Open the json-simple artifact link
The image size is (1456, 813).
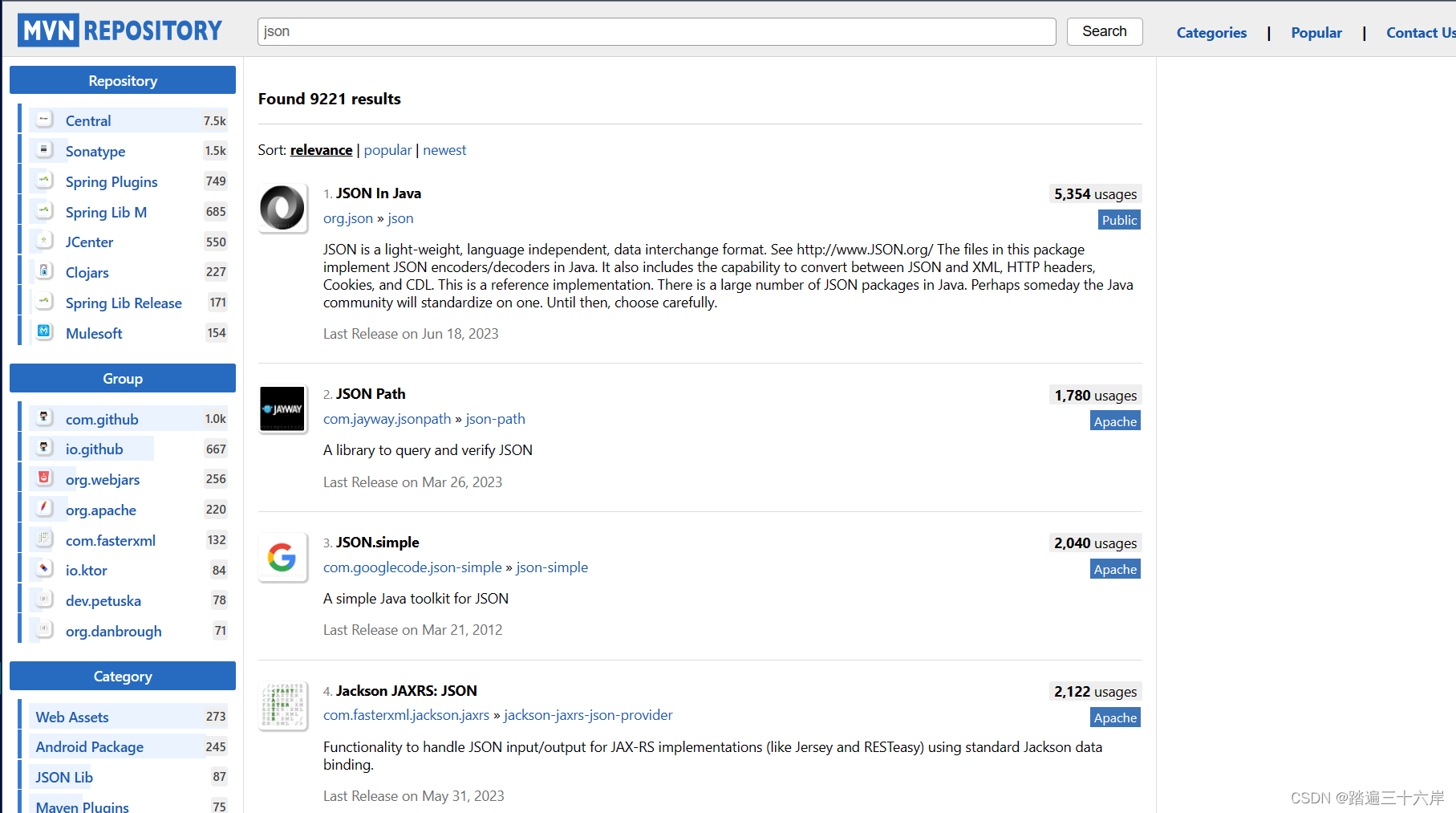[552, 567]
